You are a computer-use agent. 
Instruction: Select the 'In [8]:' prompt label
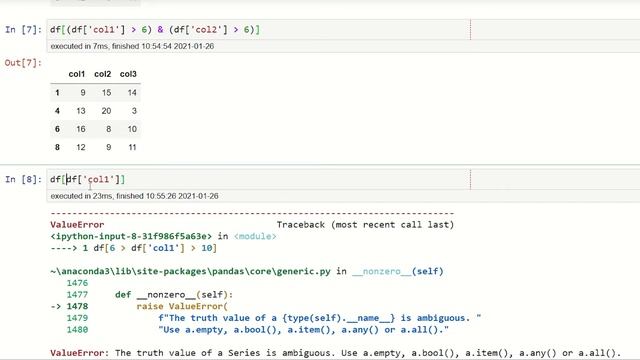[x=23, y=179]
